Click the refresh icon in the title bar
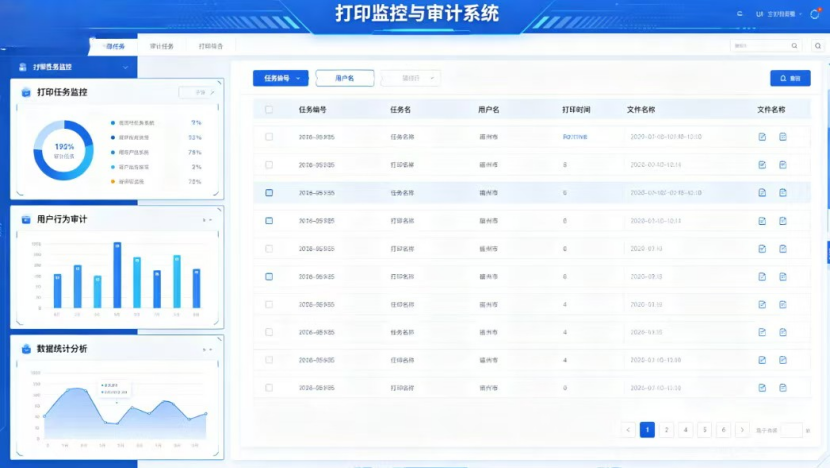This screenshot has width=830, height=468. (739, 14)
